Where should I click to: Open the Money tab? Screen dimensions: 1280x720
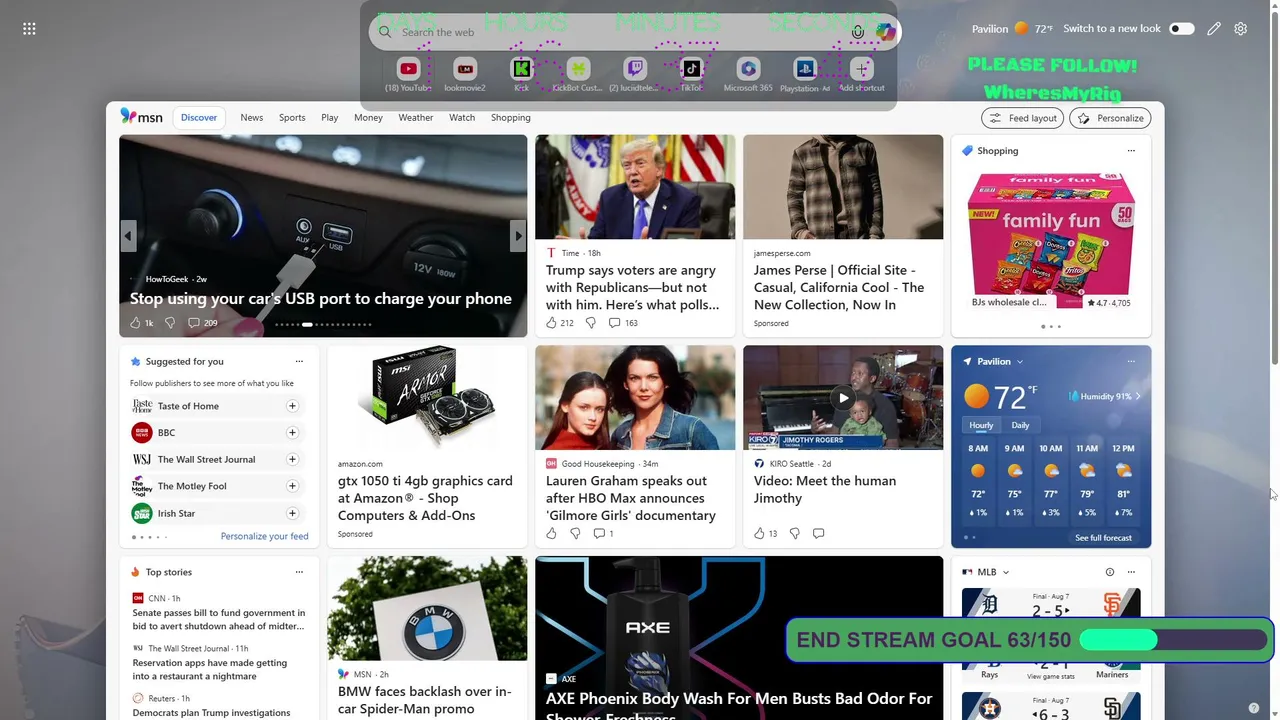coord(368,118)
